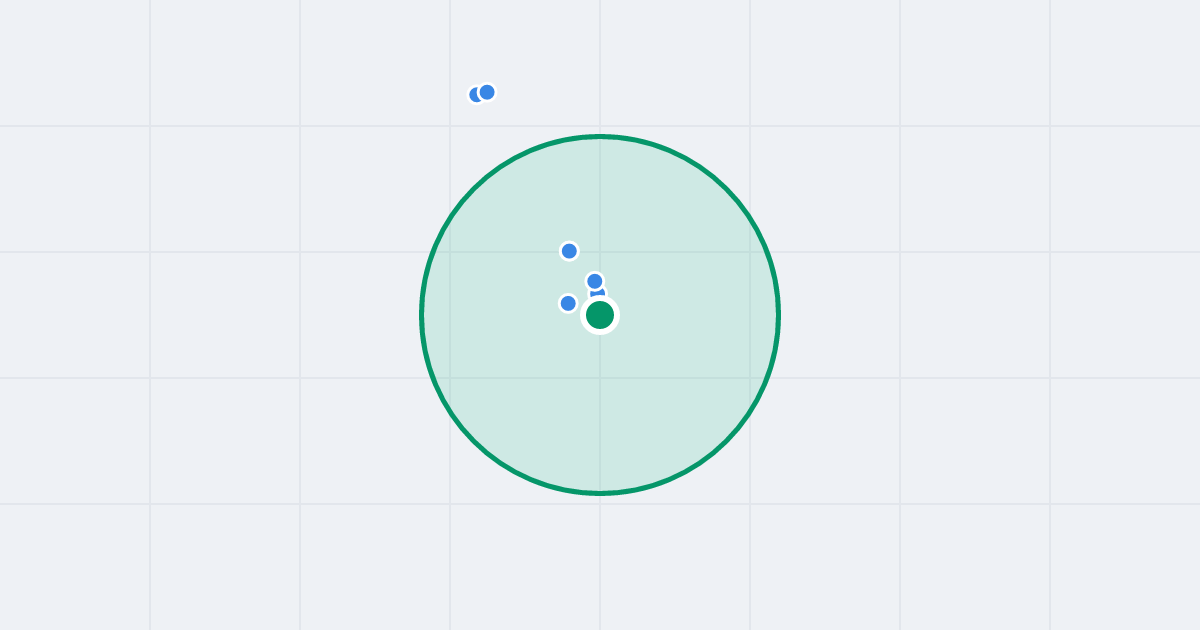Click rightmost point of green circle outline
Viewport: 1200px width, 630px height.
(778, 315)
